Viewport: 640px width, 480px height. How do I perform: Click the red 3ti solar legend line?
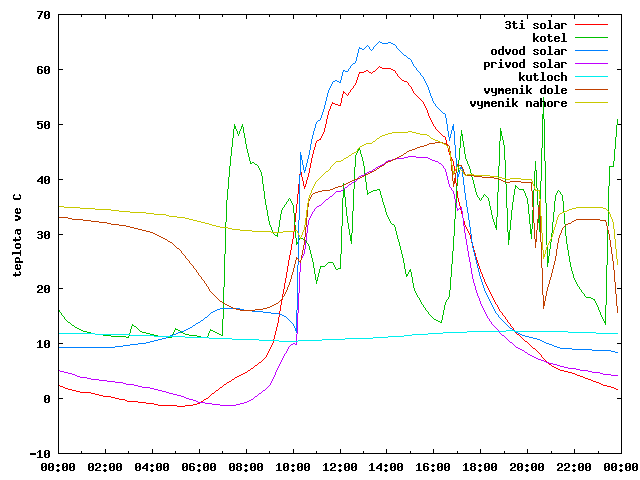591,25
